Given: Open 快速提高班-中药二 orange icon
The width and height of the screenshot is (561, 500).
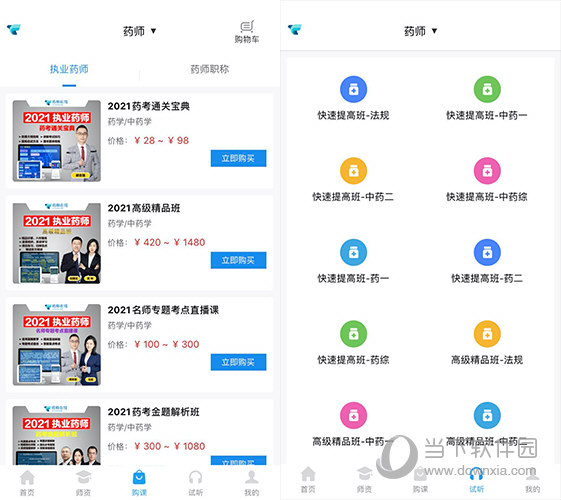Looking at the screenshot, I should tap(353, 171).
